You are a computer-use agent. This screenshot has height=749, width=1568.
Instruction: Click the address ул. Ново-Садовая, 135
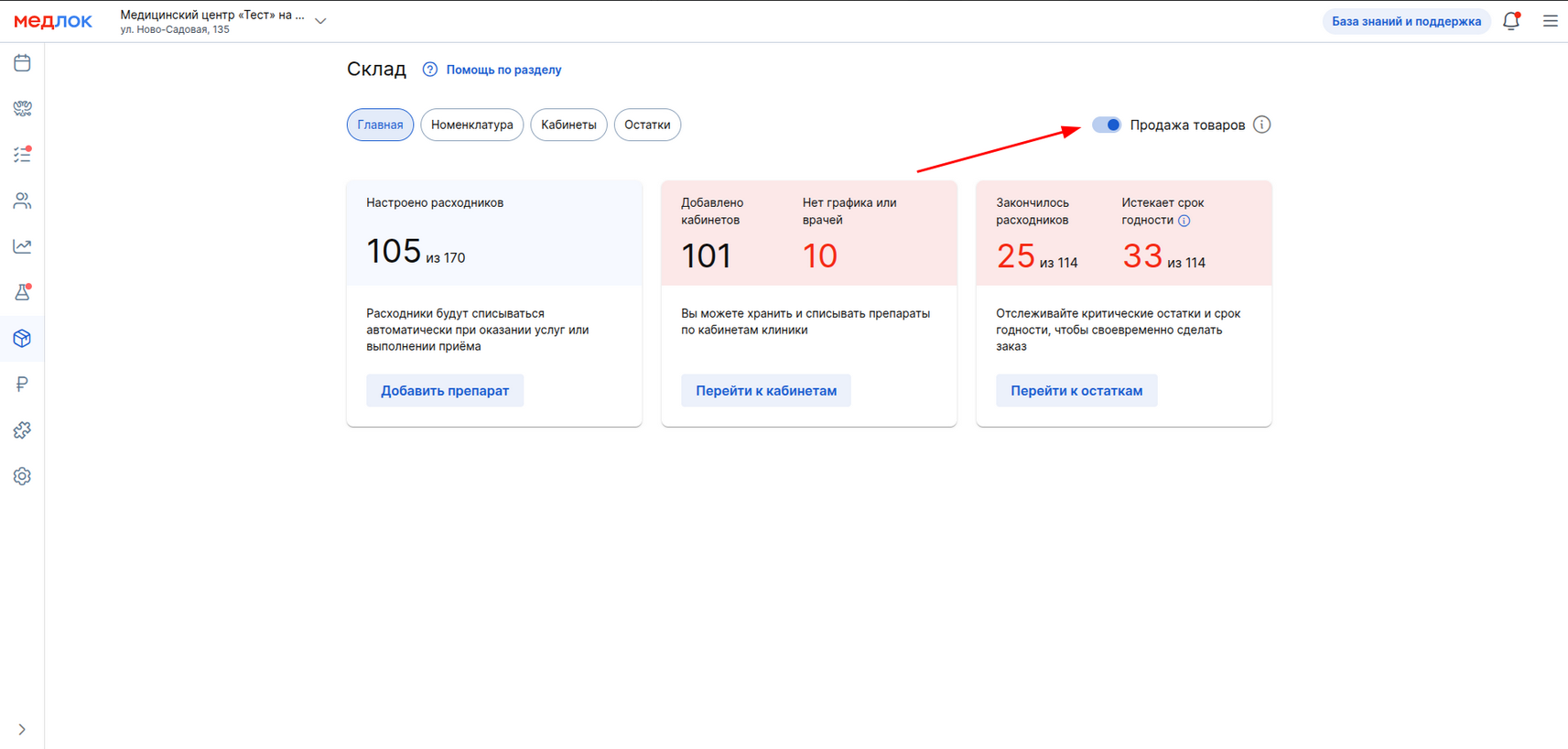tap(175, 30)
